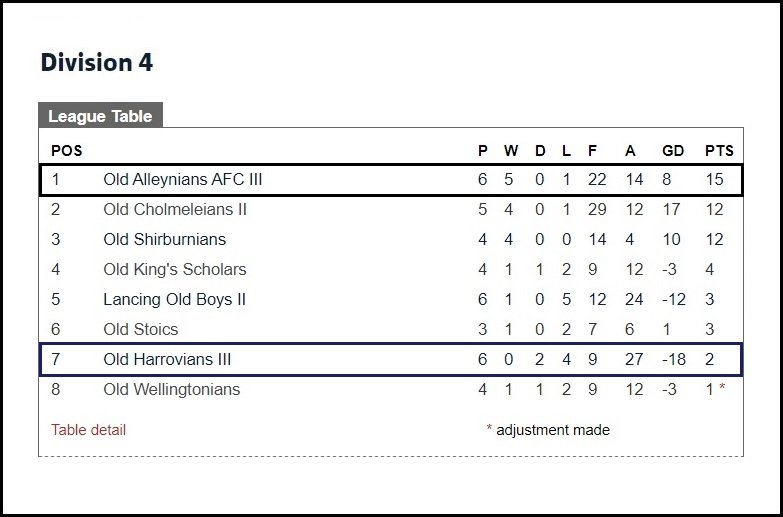Image resolution: width=783 pixels, height=517 pixels.
Task: Click the PTS column header
Action: pos(719,150)
